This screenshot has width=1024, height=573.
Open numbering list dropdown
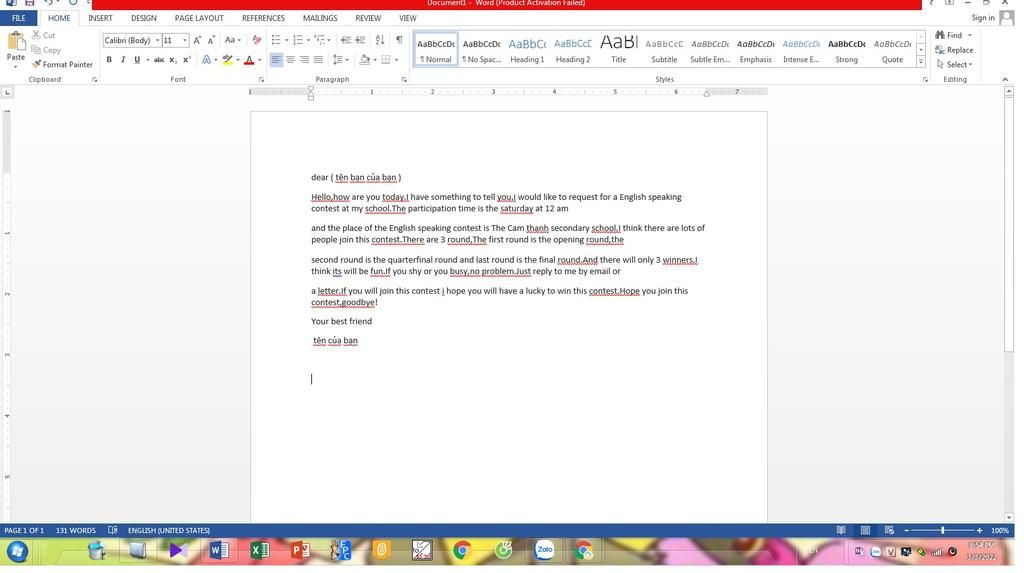308,41
